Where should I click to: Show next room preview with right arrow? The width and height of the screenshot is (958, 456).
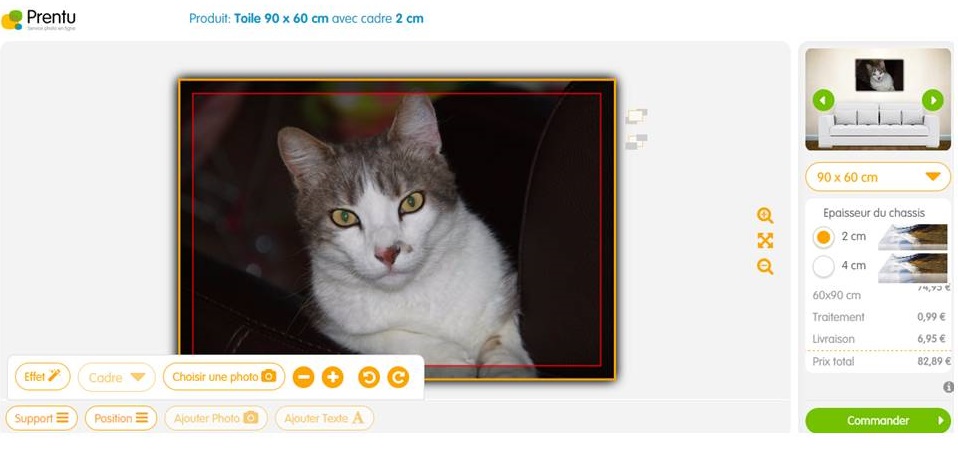click(x=932, y=100)
